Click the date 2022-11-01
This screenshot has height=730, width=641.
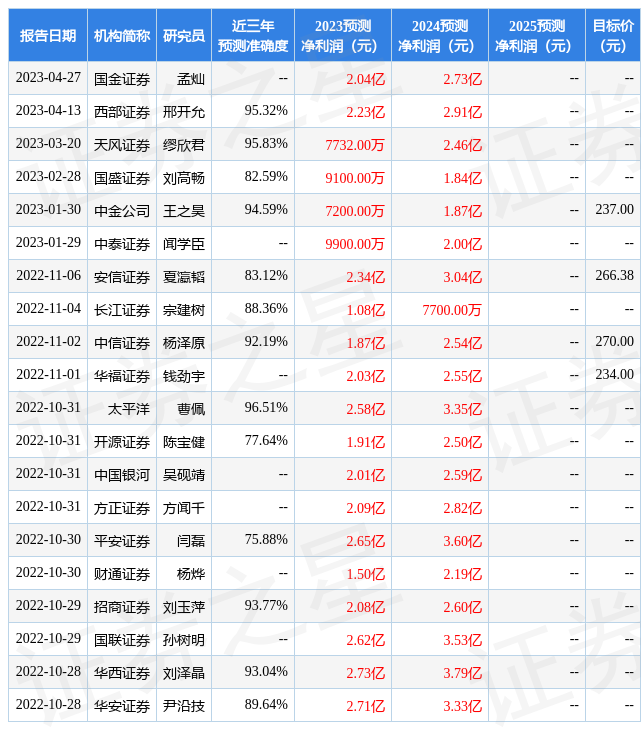48,375
